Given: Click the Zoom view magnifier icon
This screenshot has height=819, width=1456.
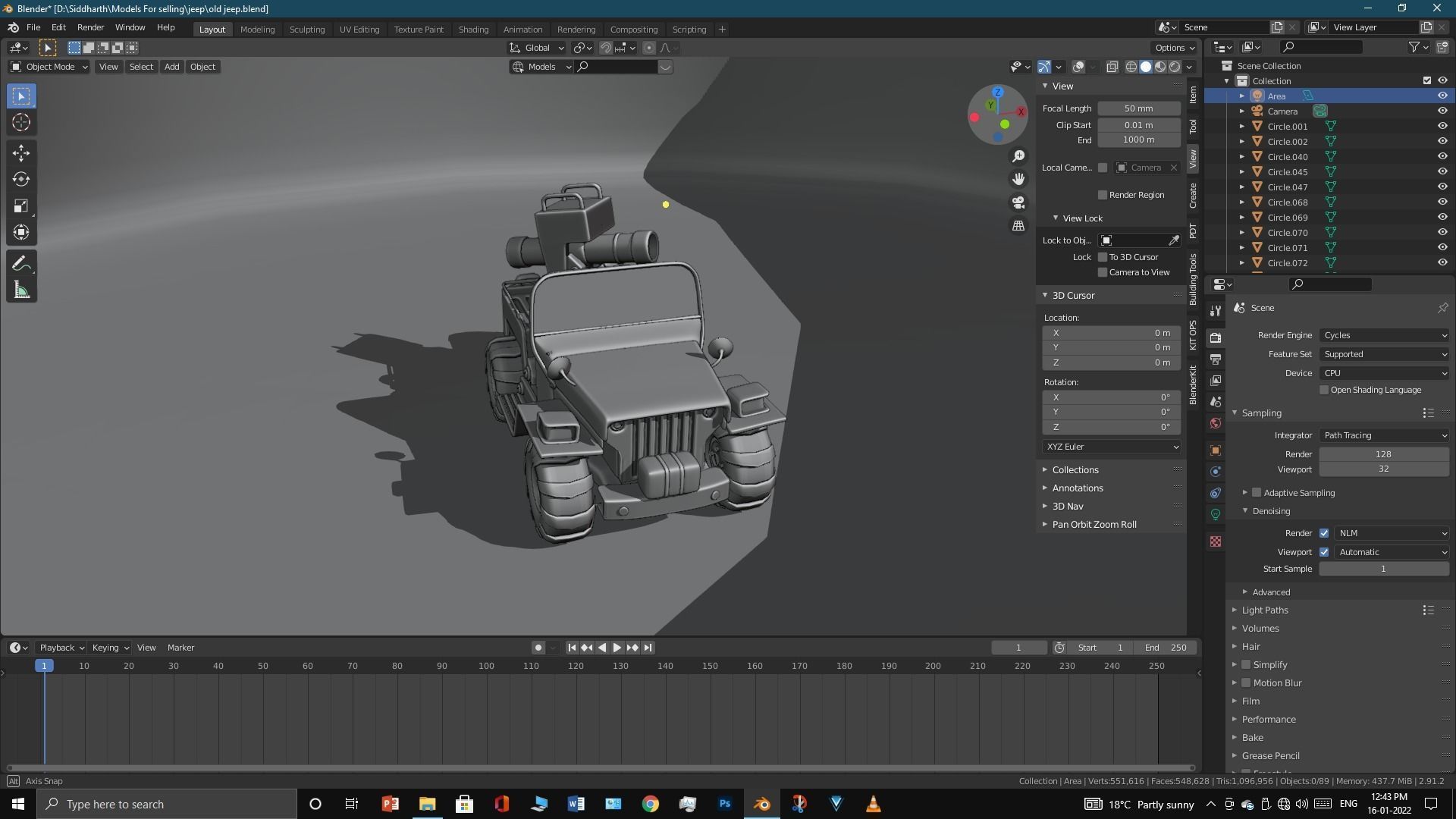Looking at the screenshot, I should coord(1018,156).
